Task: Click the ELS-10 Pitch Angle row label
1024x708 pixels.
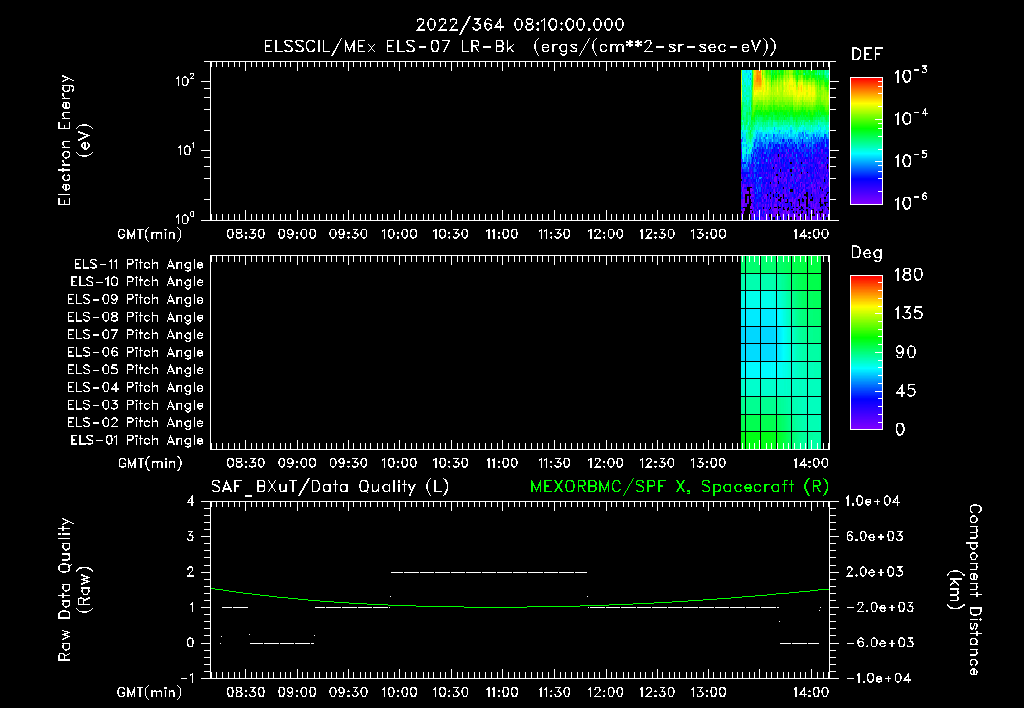Action: (137, 282)
